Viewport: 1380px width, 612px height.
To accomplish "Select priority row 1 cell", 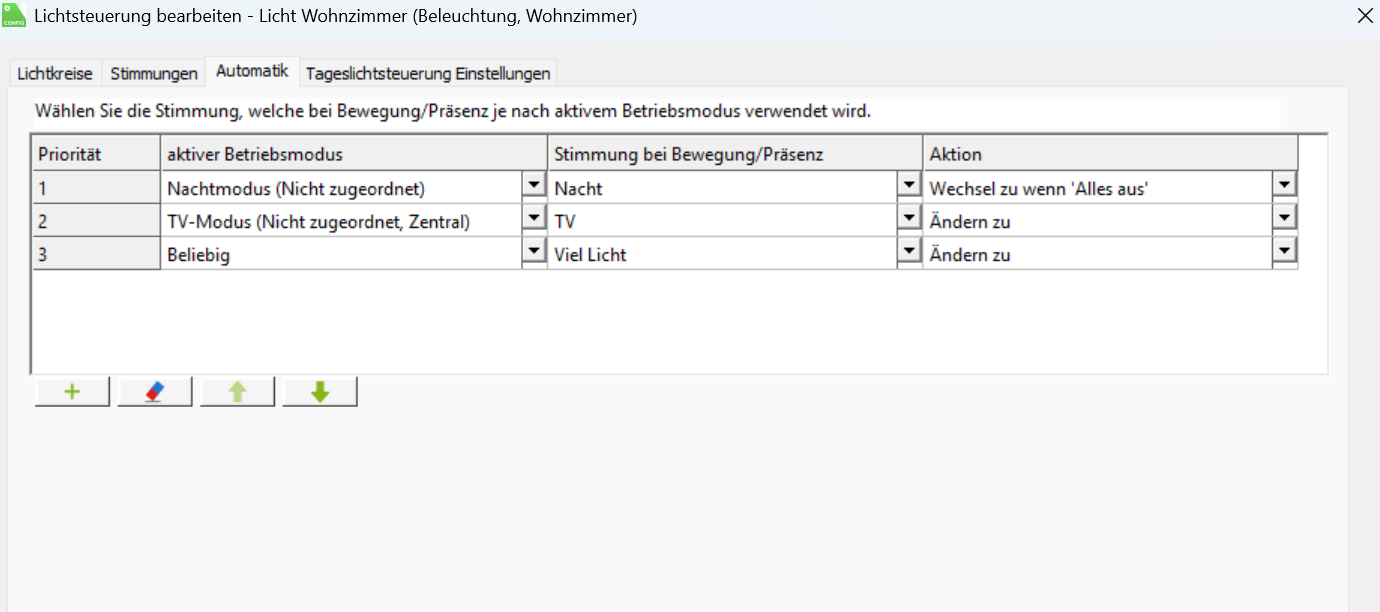I will click(x=96, y=188).
